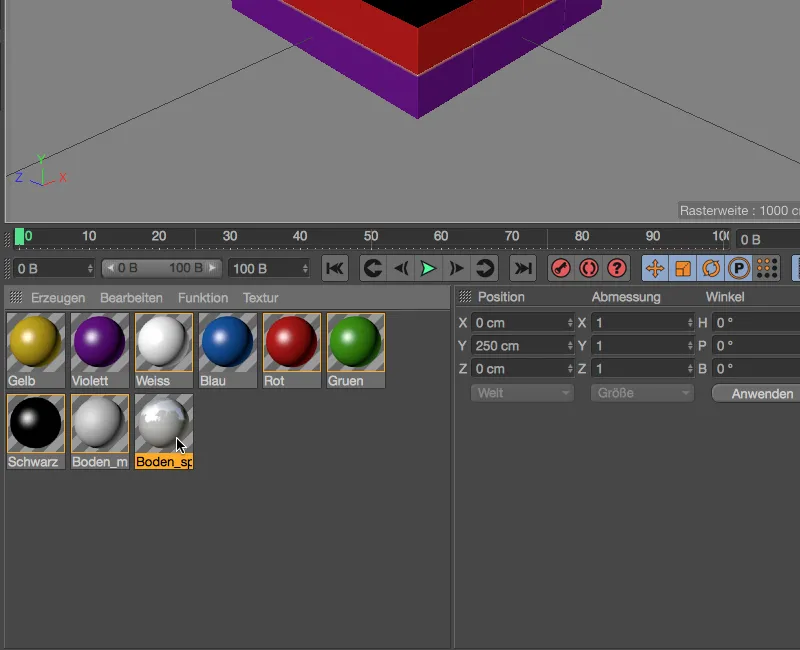Play the animation forwards
This screenshot has width=800, height=650.
click(428, 268)
